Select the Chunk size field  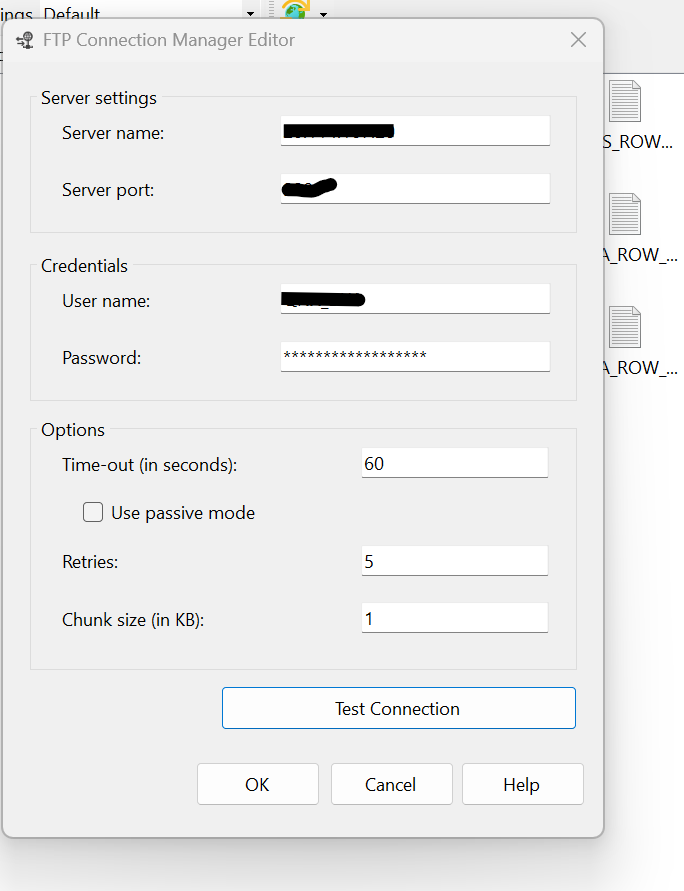tap(455, 618)
